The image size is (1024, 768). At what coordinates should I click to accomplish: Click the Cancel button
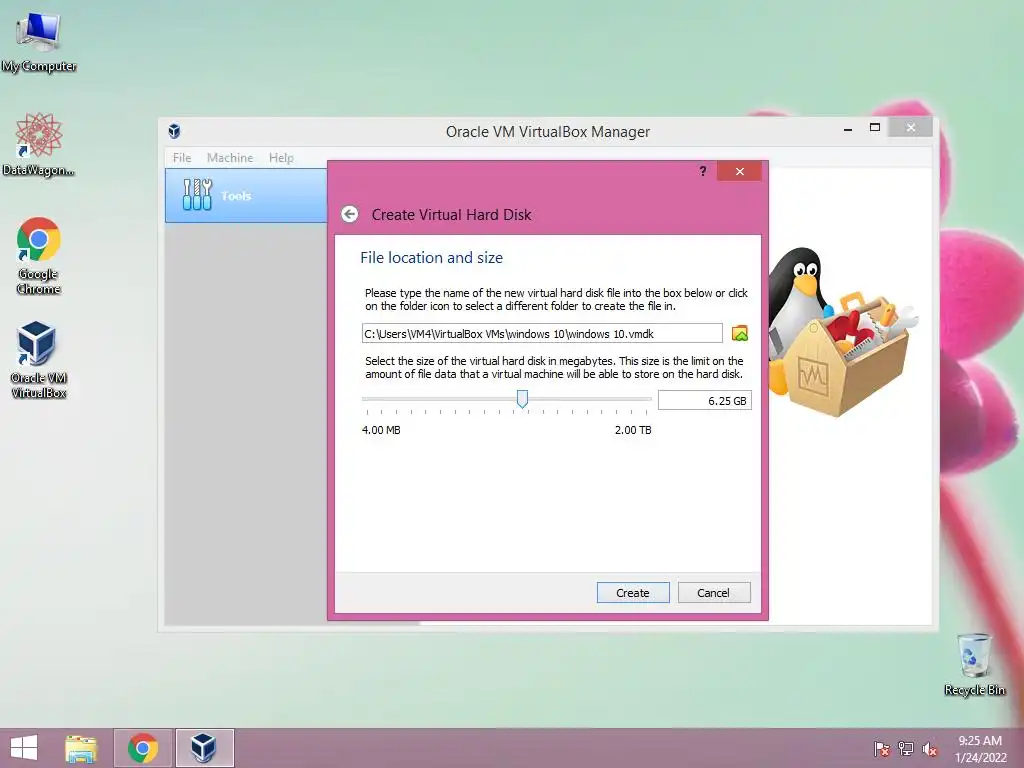(713, 592)
